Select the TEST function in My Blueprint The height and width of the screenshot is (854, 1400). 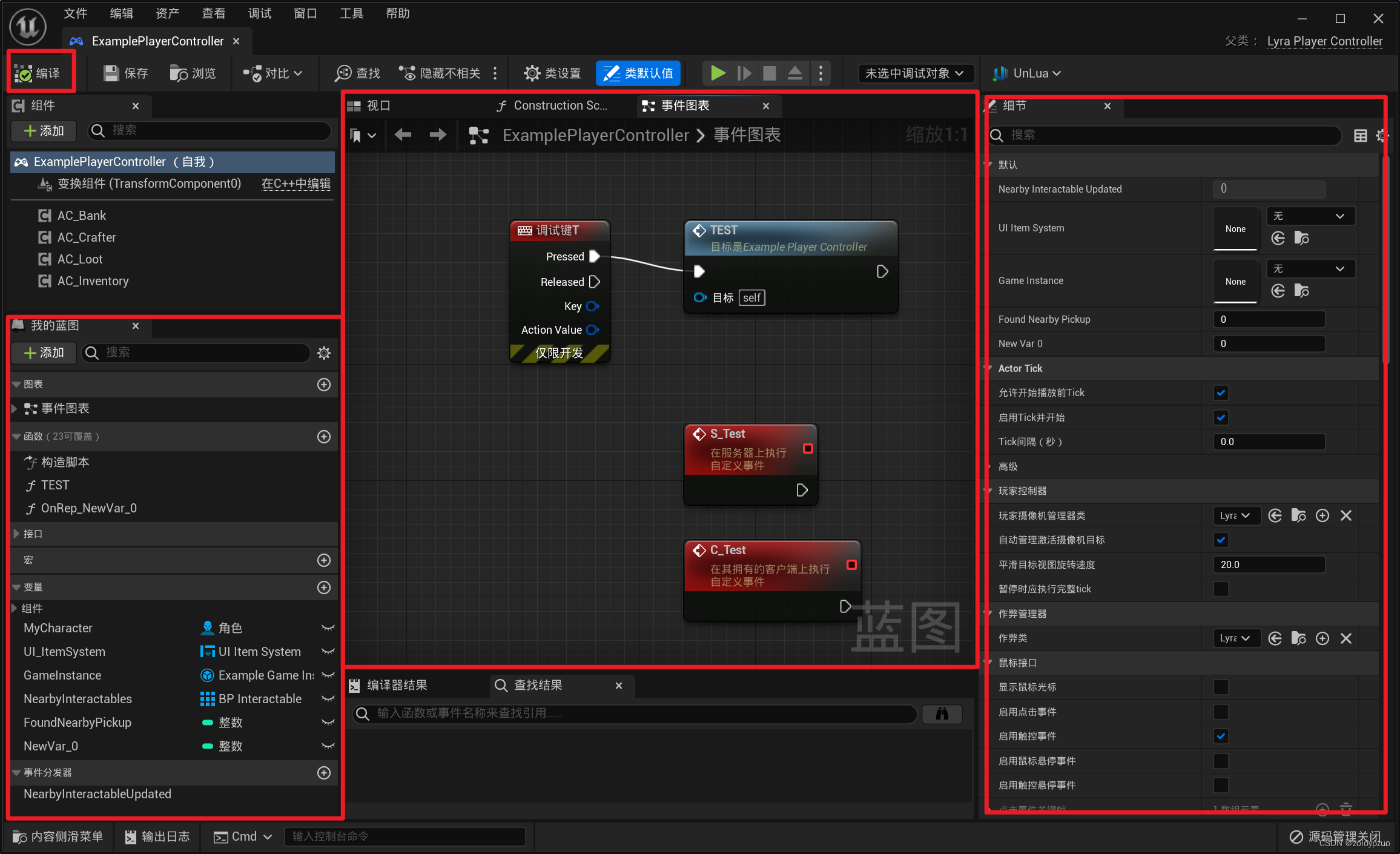[55, 485]
